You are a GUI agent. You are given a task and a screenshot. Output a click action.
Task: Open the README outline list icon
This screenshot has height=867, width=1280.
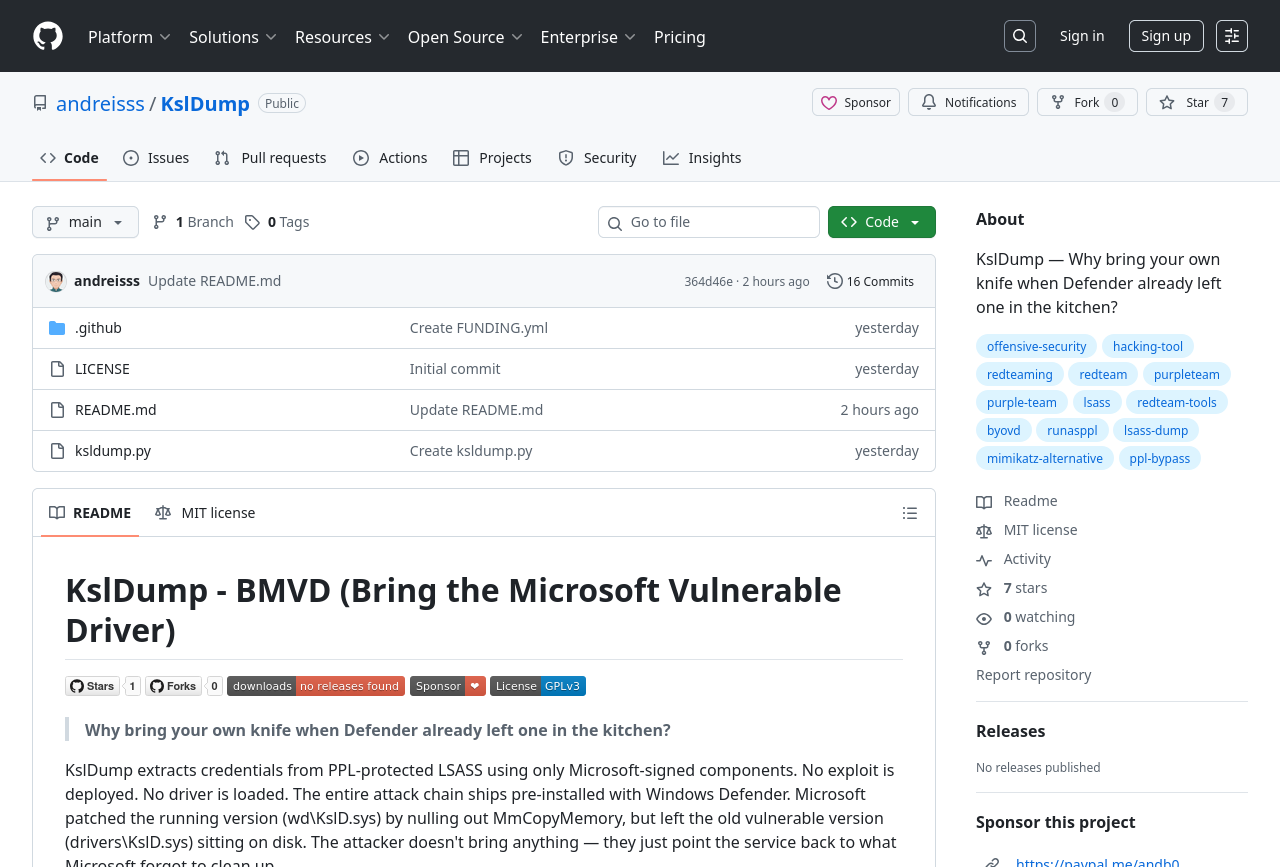click(909, 513)
